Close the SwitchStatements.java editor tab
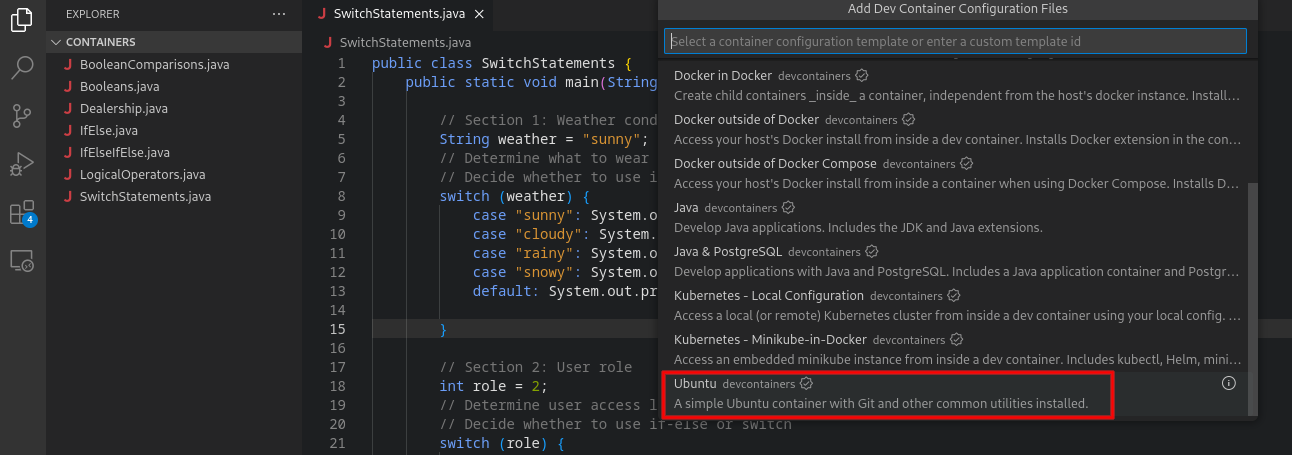Image resolution: width=1292 pixels, height=455 pixels. (479, 14)
